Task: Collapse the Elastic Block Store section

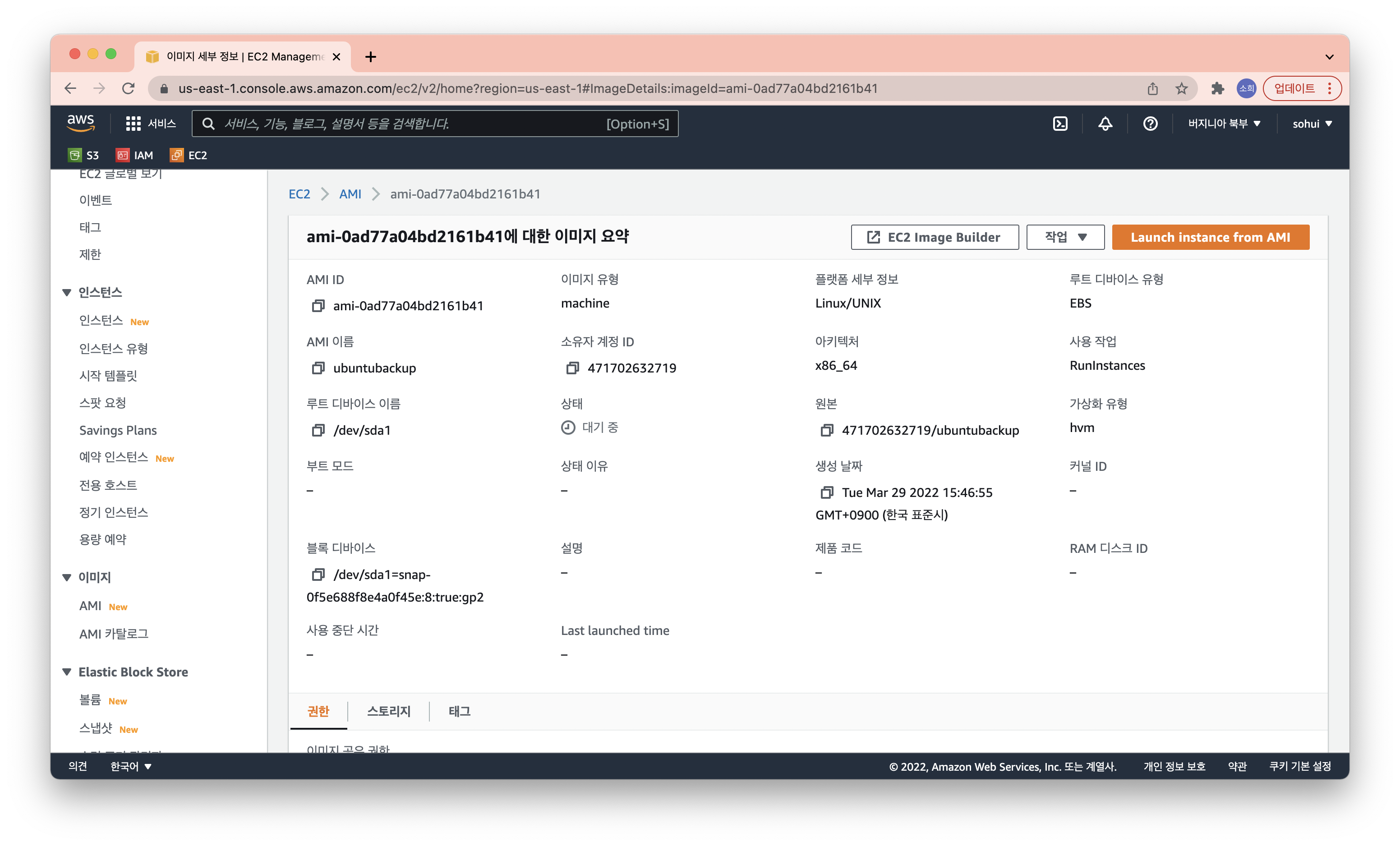Action: click(66, 672)
